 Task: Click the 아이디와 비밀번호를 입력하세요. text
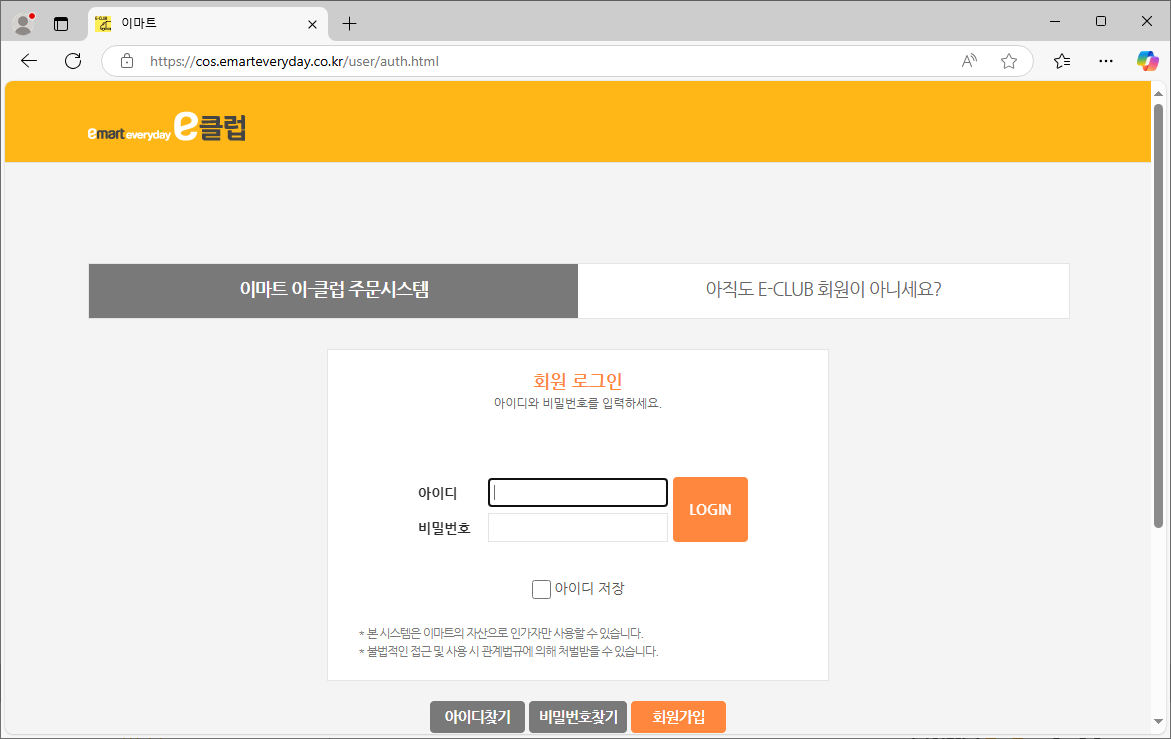(x=578, y=403)
